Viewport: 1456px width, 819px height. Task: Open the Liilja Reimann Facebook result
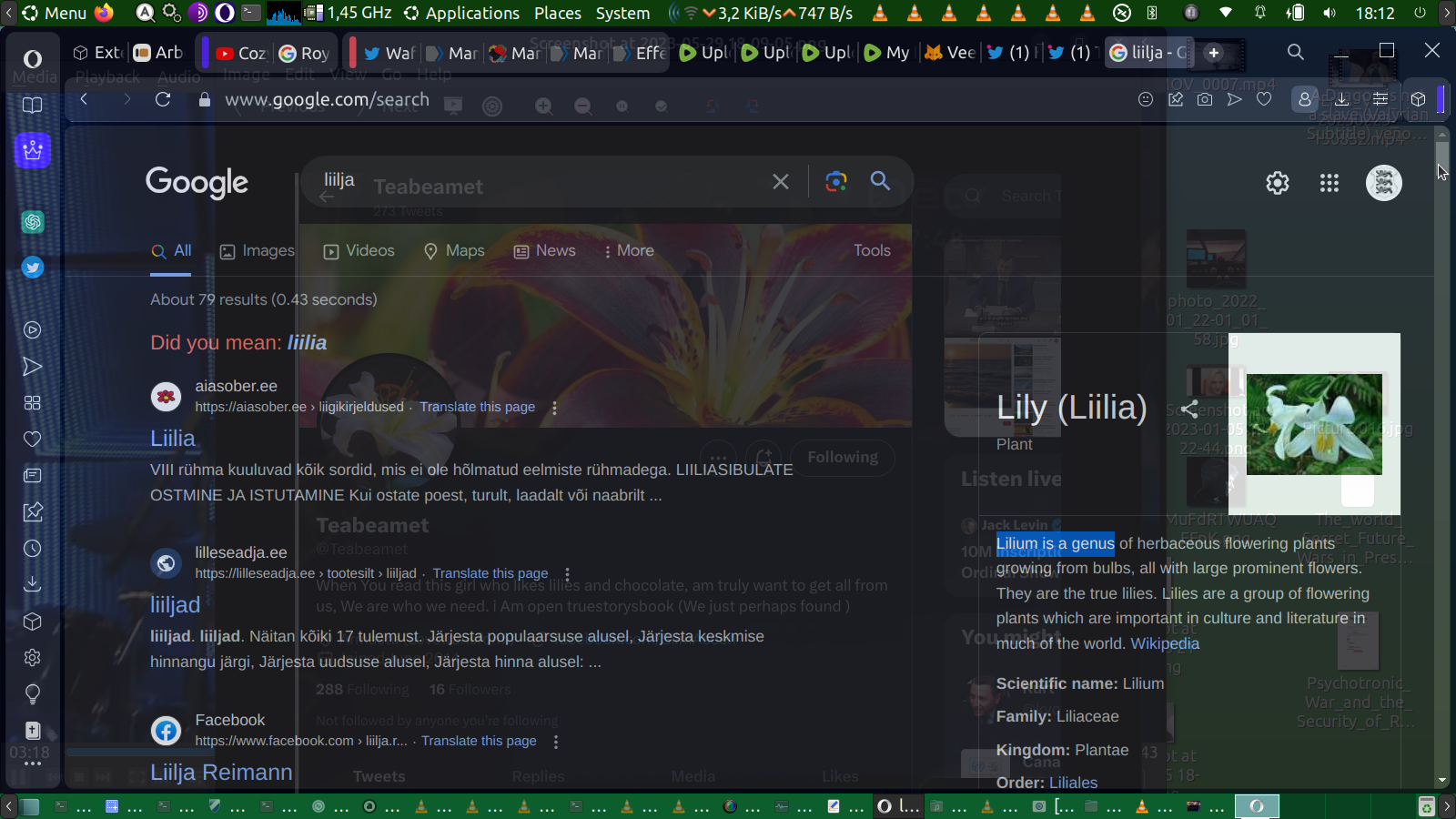coord(221,773)
